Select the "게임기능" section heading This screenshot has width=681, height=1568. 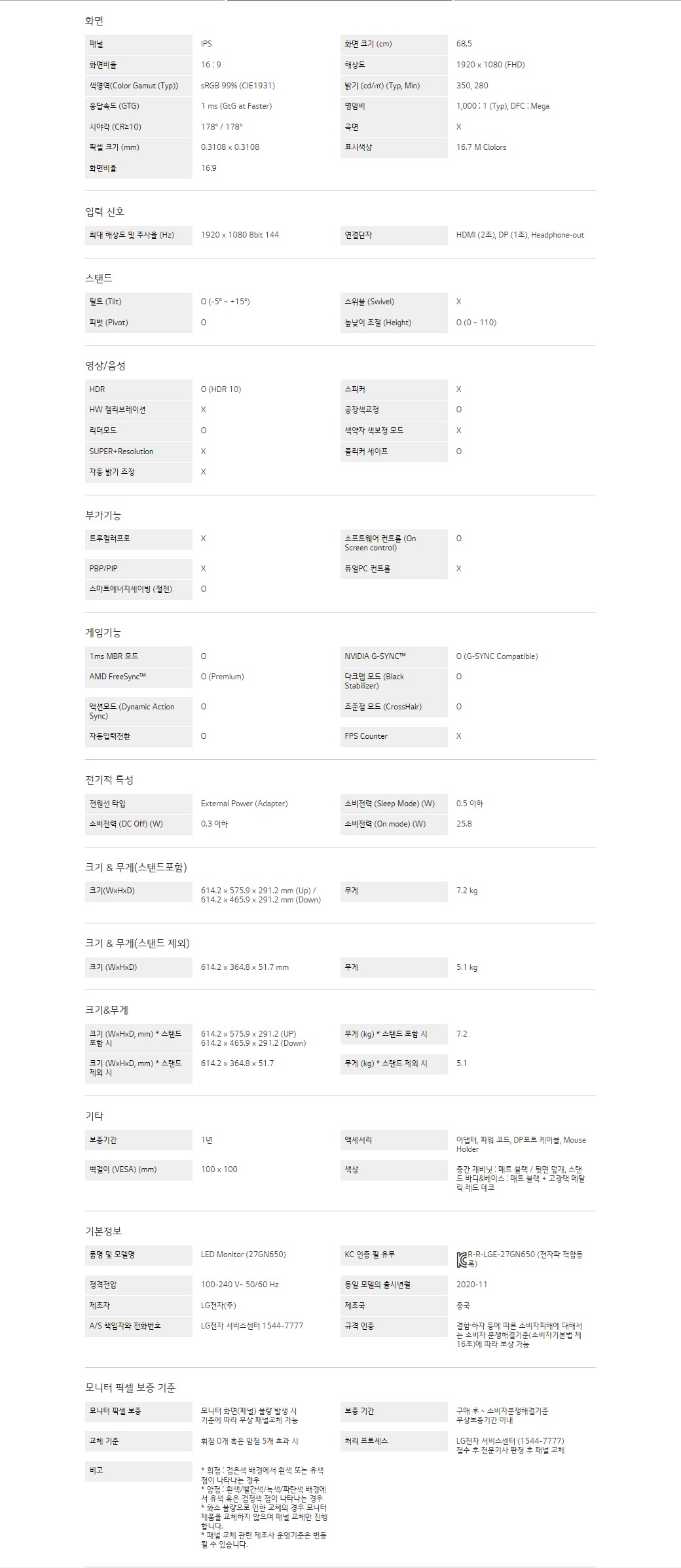(103, 633)
